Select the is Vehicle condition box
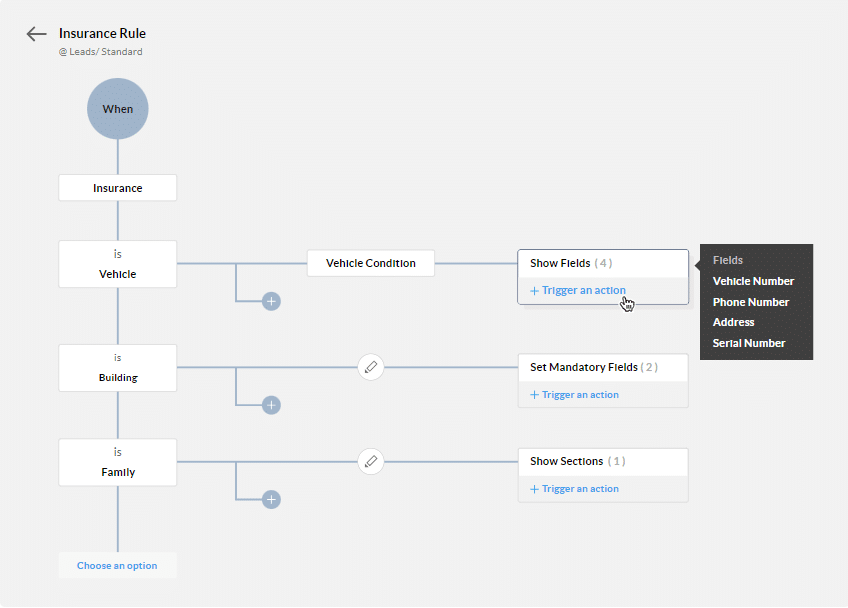The width and height of the screenshot is (848, 608). coord(117,263)
